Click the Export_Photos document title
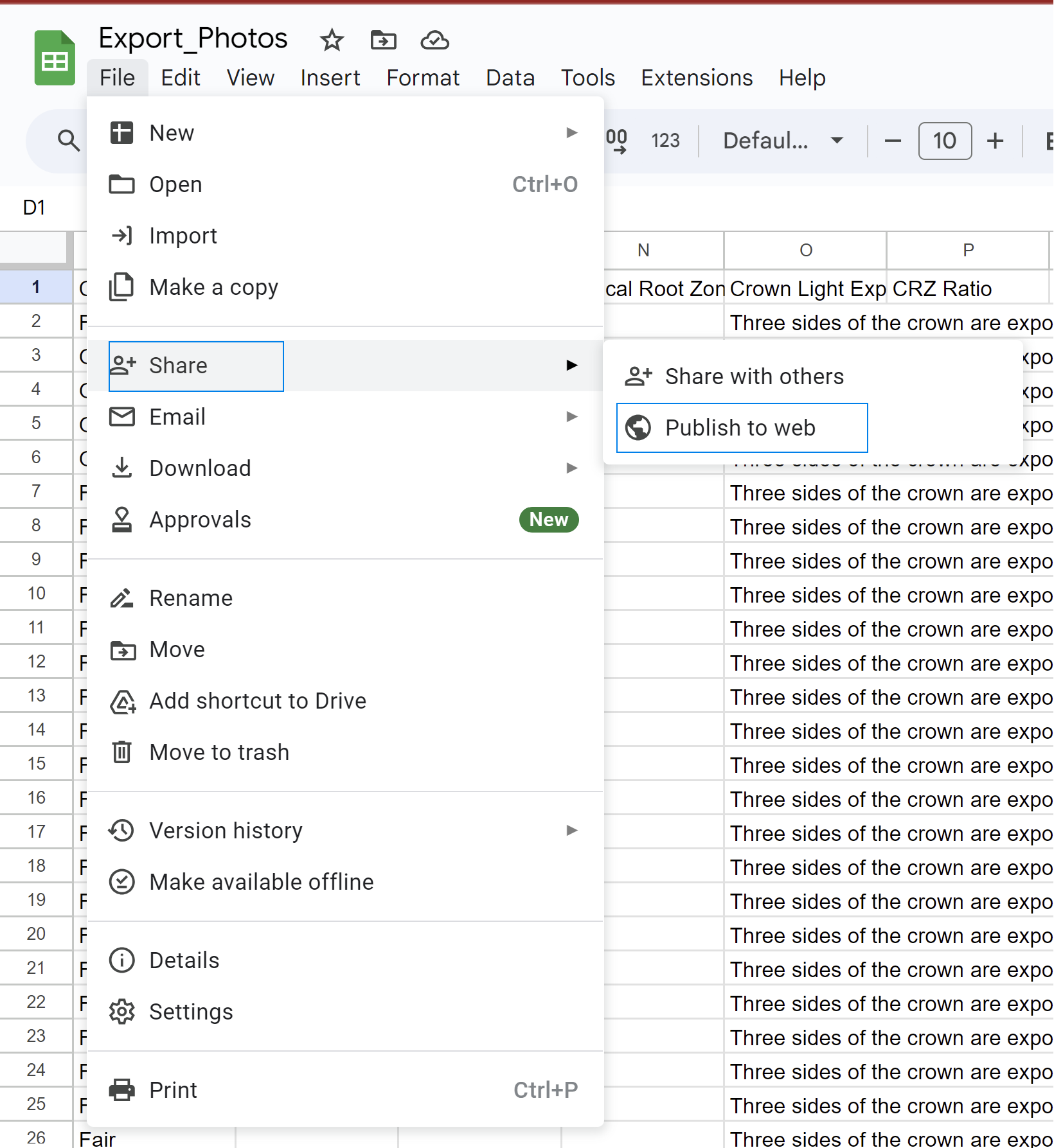 [193, 39]
